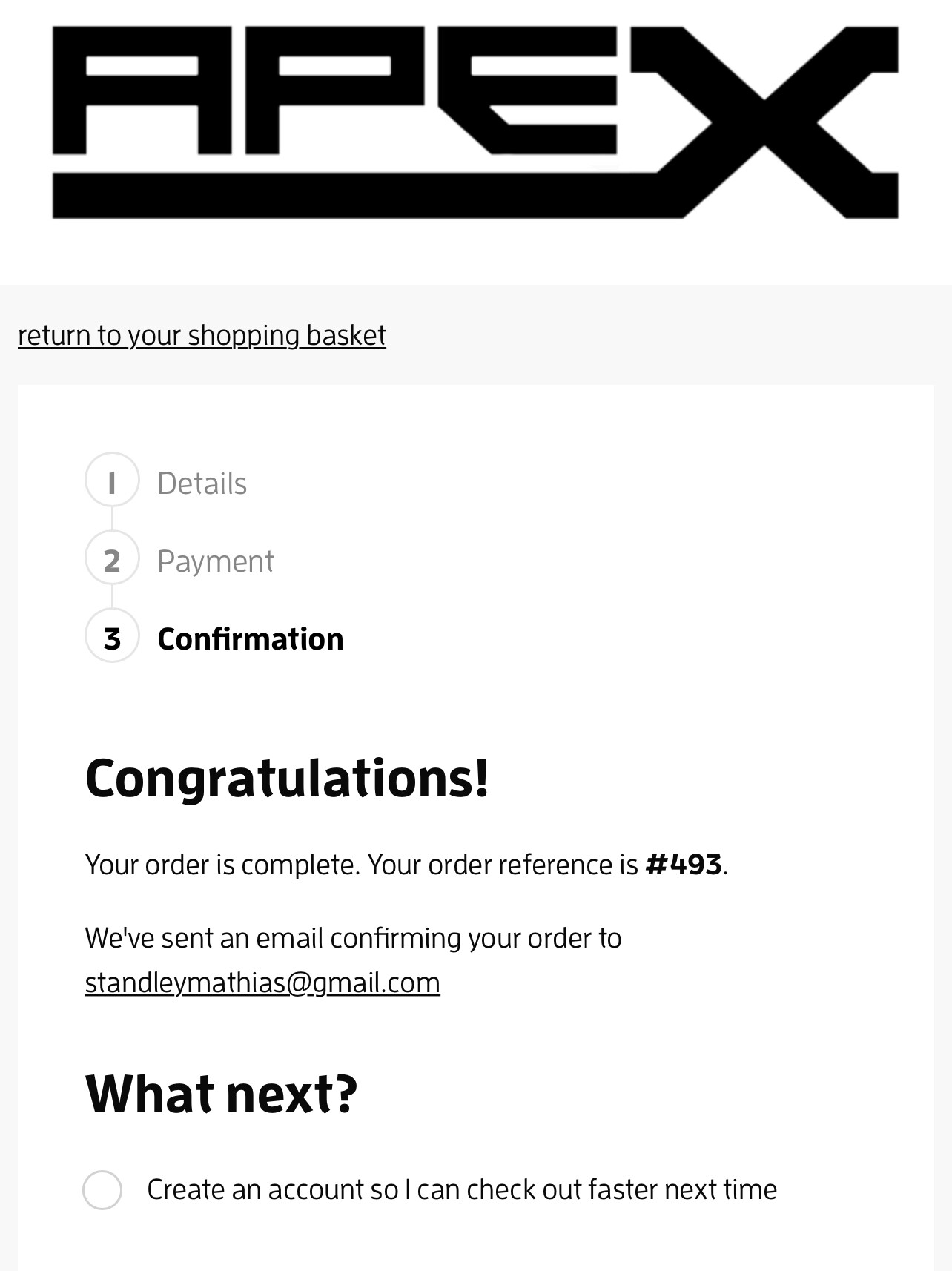Screen dimensions: 952x1271
Task: Select the Confirmation step label
Action: [x=251, y=639]
